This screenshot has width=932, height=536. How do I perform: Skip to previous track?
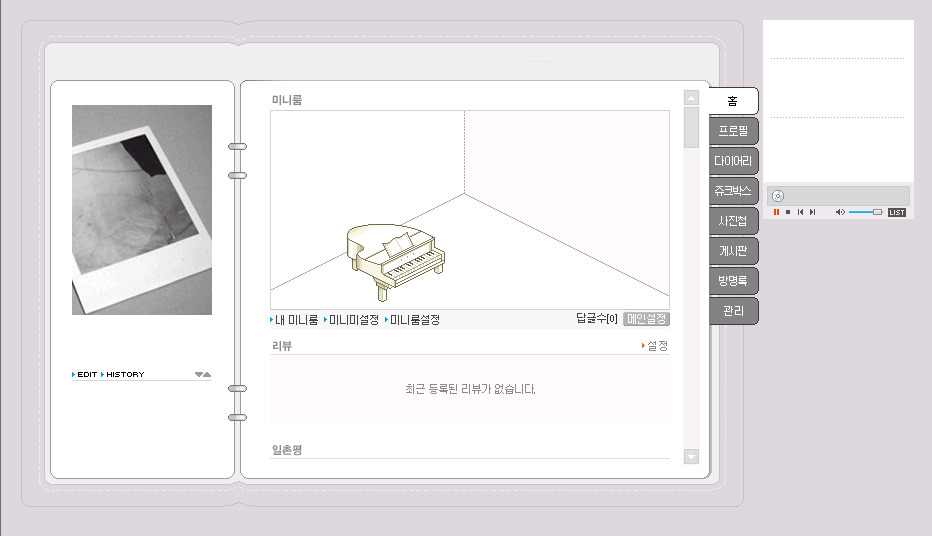[x=800, y=212]
